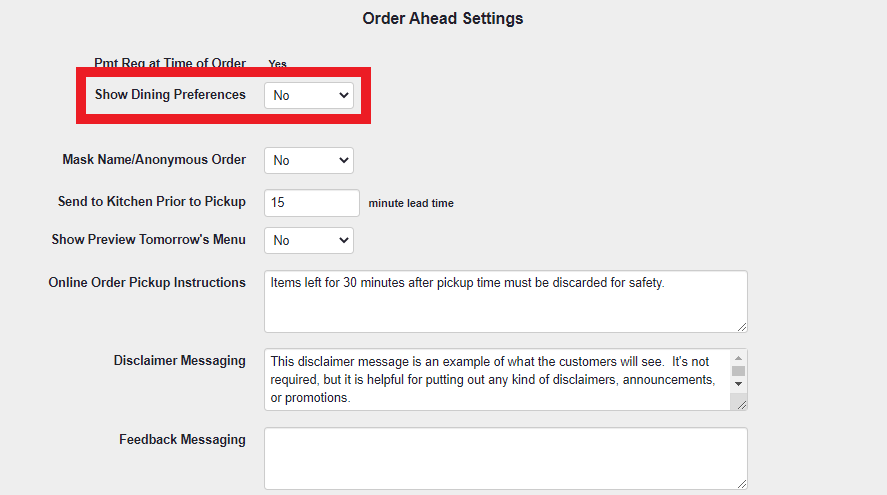
Task: Open the Show Dining Preferences dropdown
Action: pyautogui.click(x=308, y=95)
